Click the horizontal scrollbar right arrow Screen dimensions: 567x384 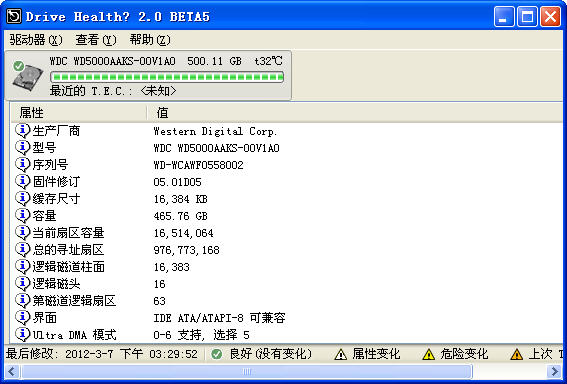pyautogui.click(x=554, y=371)
